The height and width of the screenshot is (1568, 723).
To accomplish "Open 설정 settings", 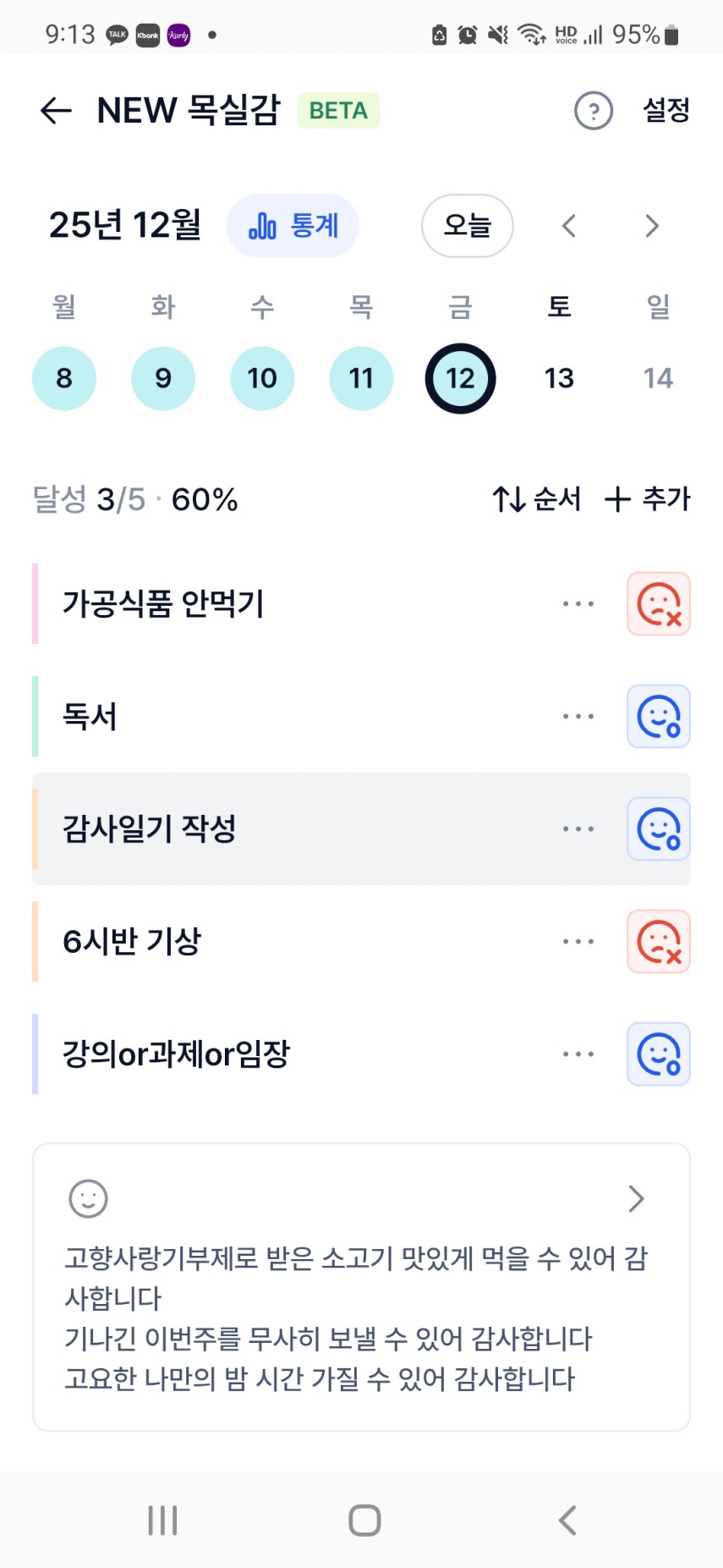I will pos(666,111).
